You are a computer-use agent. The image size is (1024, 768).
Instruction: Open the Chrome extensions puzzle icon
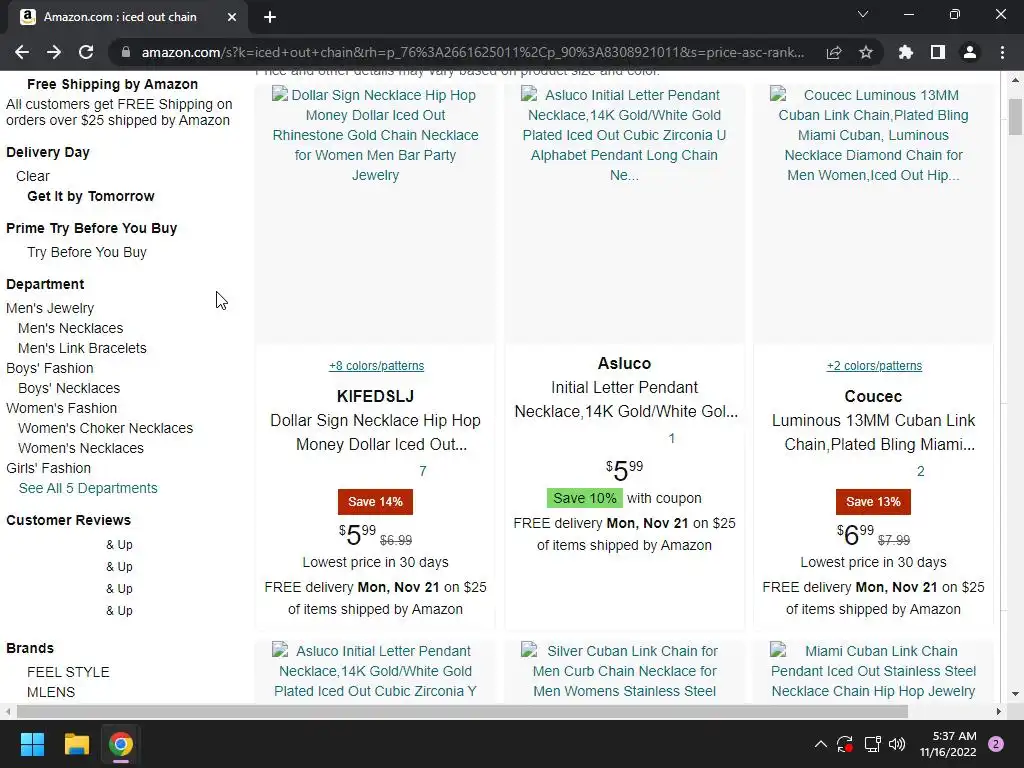pyautogui.click(x=906, y=52)
